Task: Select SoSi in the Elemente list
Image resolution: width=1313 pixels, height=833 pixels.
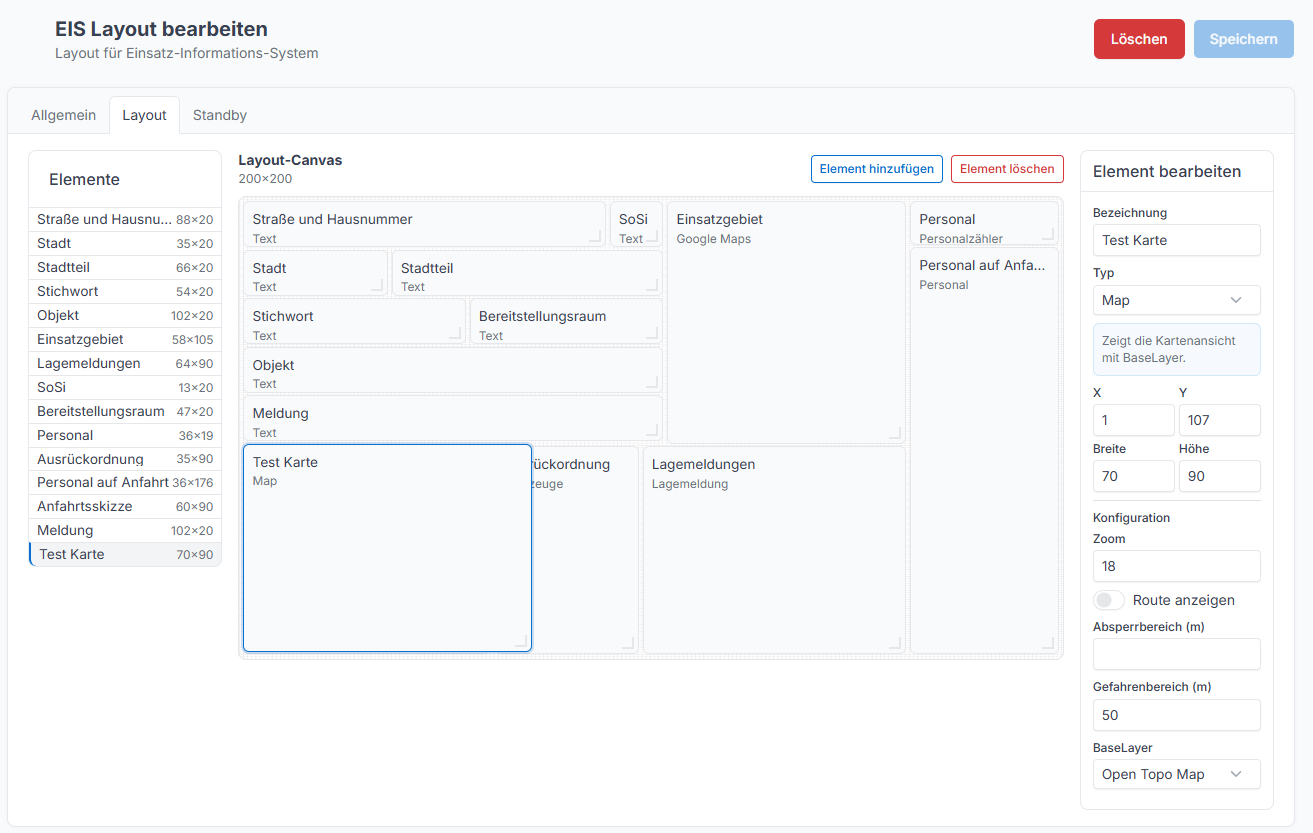Action: click(125, 387)
